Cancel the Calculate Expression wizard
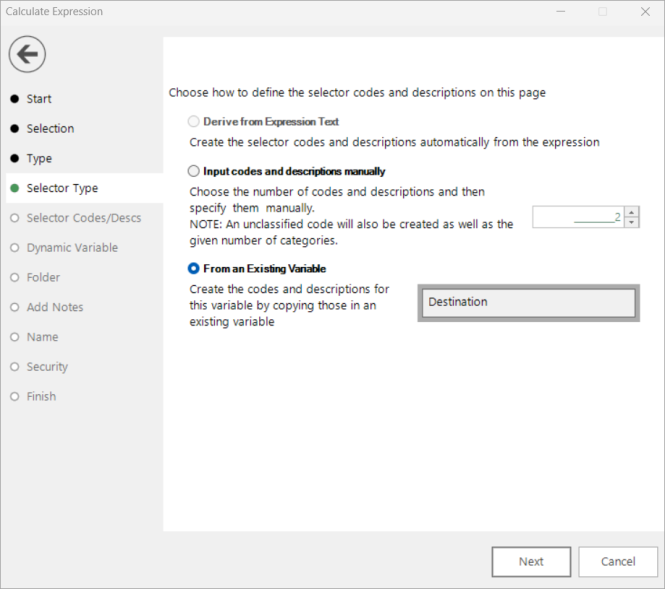 pyautogui.click(x=618, y=561)
